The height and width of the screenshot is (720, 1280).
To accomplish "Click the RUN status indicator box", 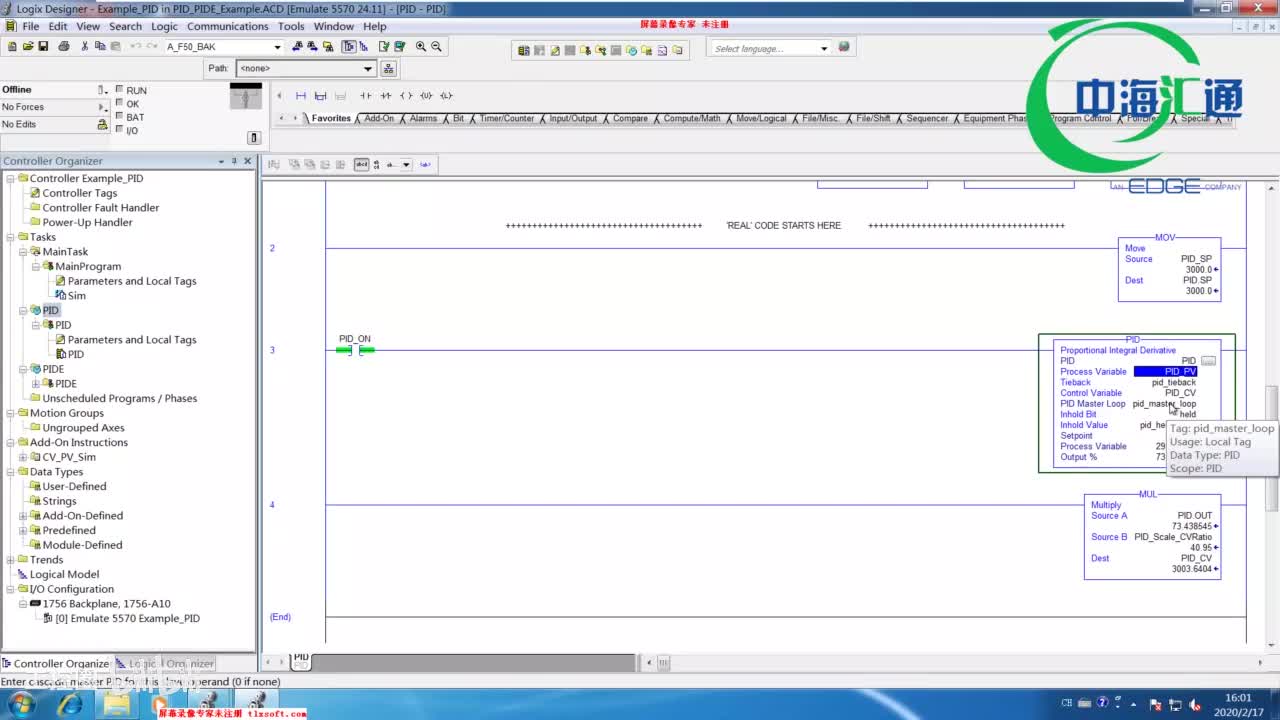I will [120, 89].
